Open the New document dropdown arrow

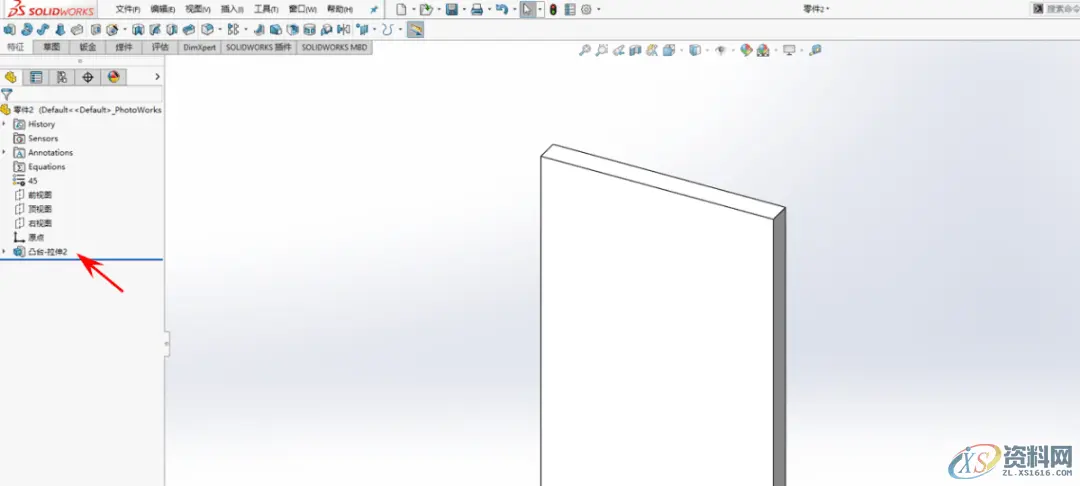pos(413,10)
